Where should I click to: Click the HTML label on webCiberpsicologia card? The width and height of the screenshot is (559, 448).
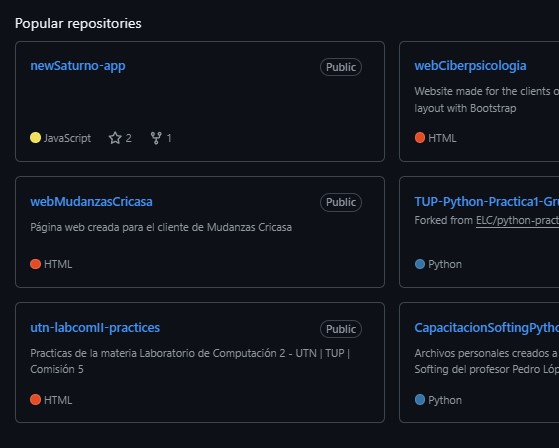click(x=442, y=138)
